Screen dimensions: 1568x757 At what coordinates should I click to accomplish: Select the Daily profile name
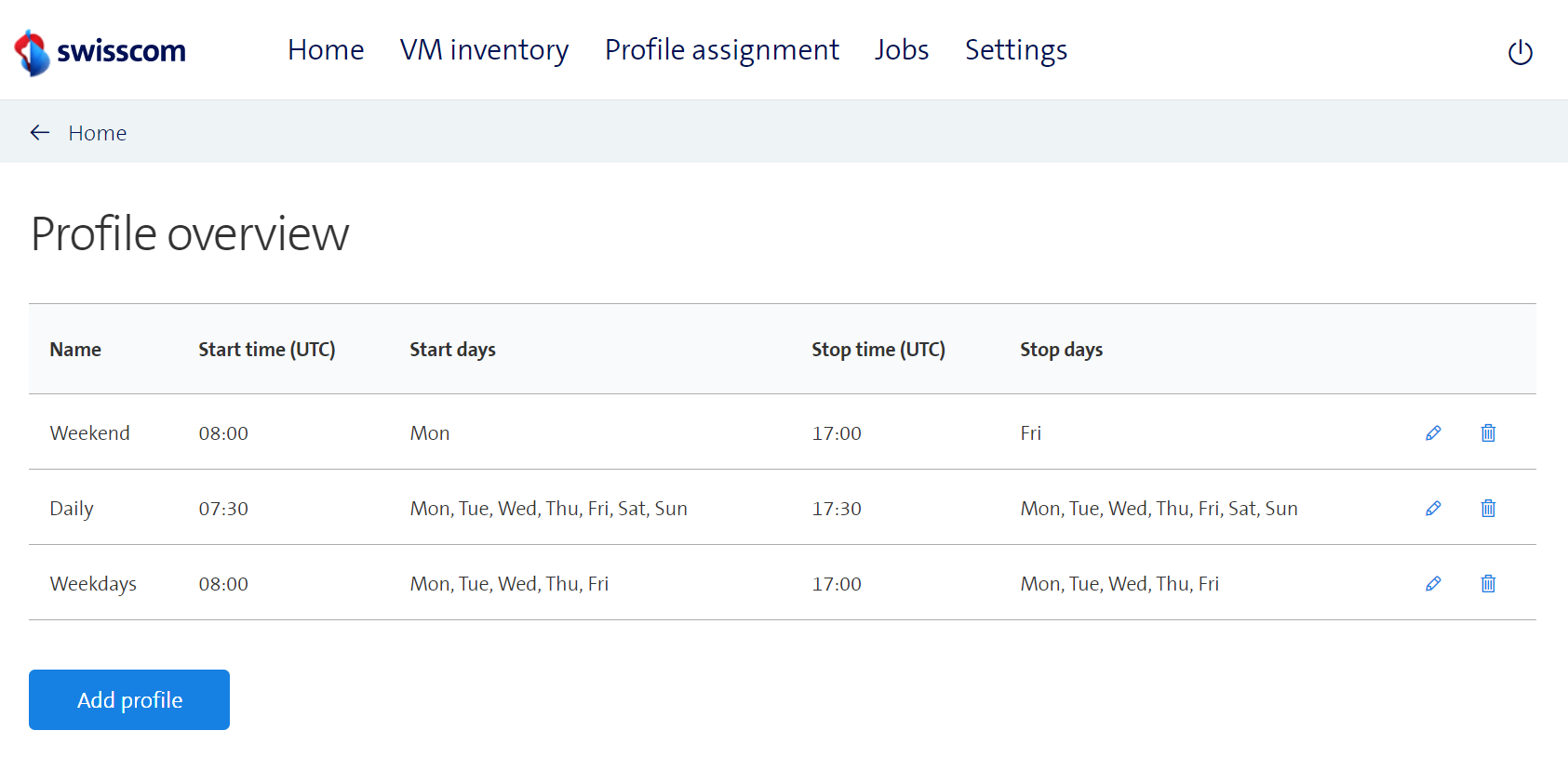(x=72, y=509)
